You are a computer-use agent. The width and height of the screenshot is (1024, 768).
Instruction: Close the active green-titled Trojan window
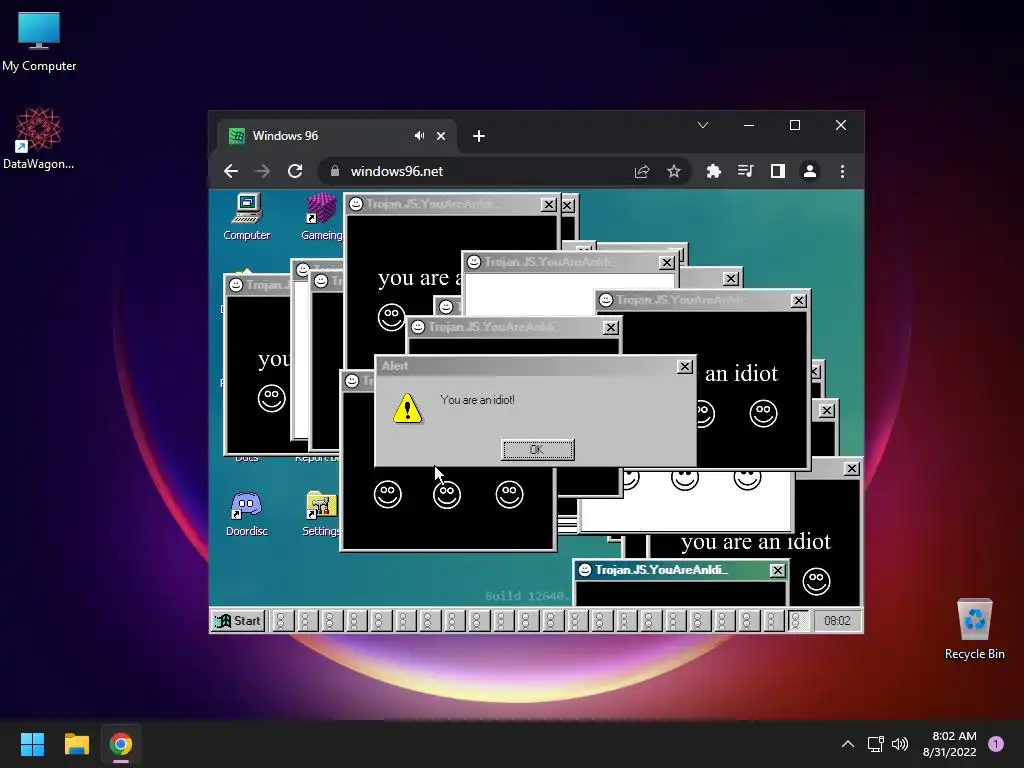click(777, 570)
